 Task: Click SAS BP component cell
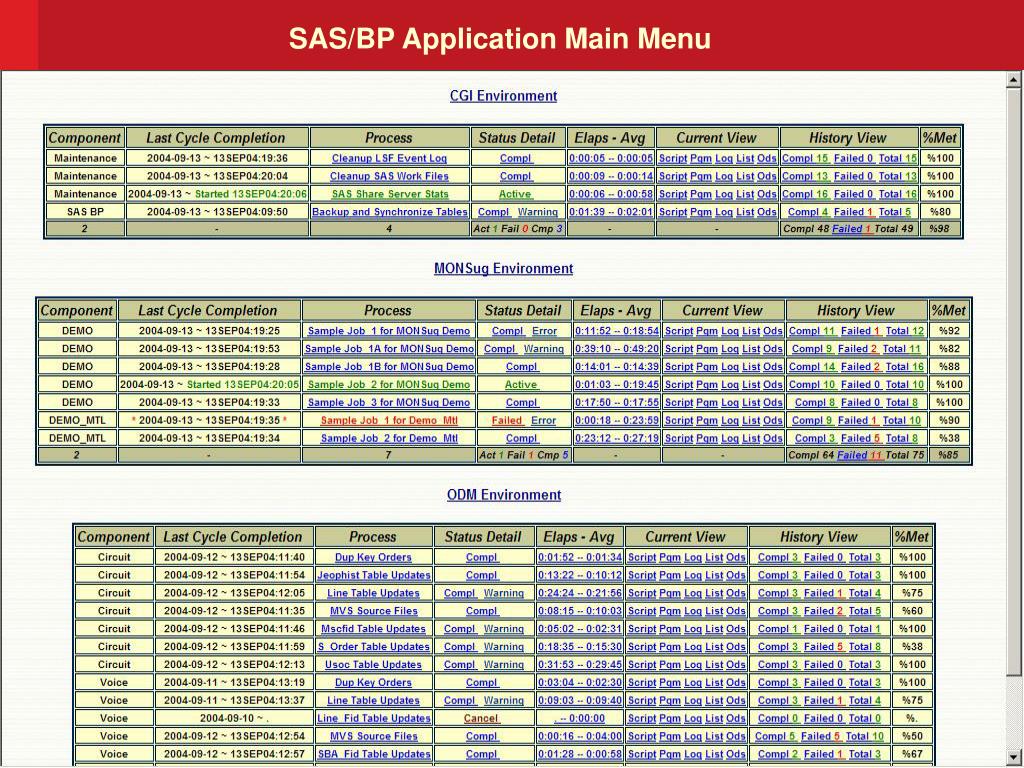(85, 212)
